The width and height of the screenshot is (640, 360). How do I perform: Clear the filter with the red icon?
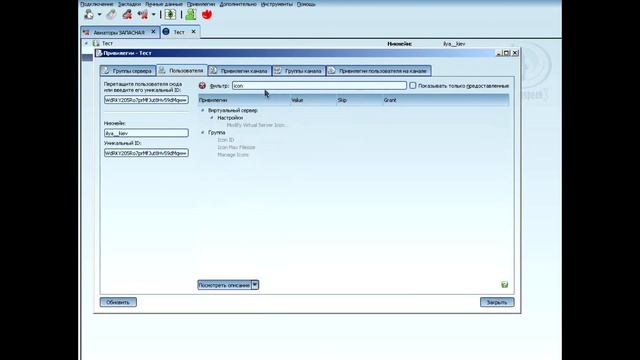click(202, 86)
